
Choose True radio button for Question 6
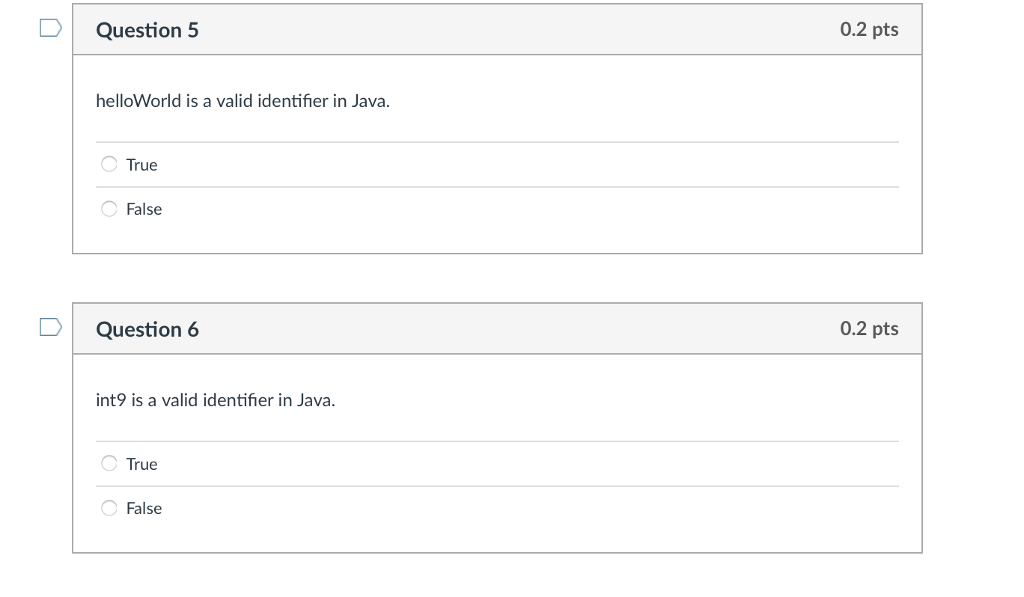(x=109, y=463)
